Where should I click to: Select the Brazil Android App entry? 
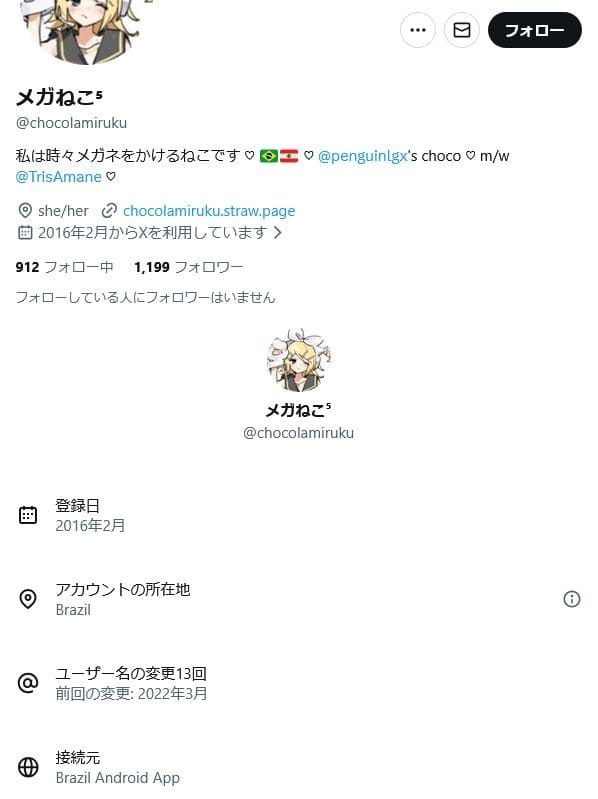click(x=118, y=778)
